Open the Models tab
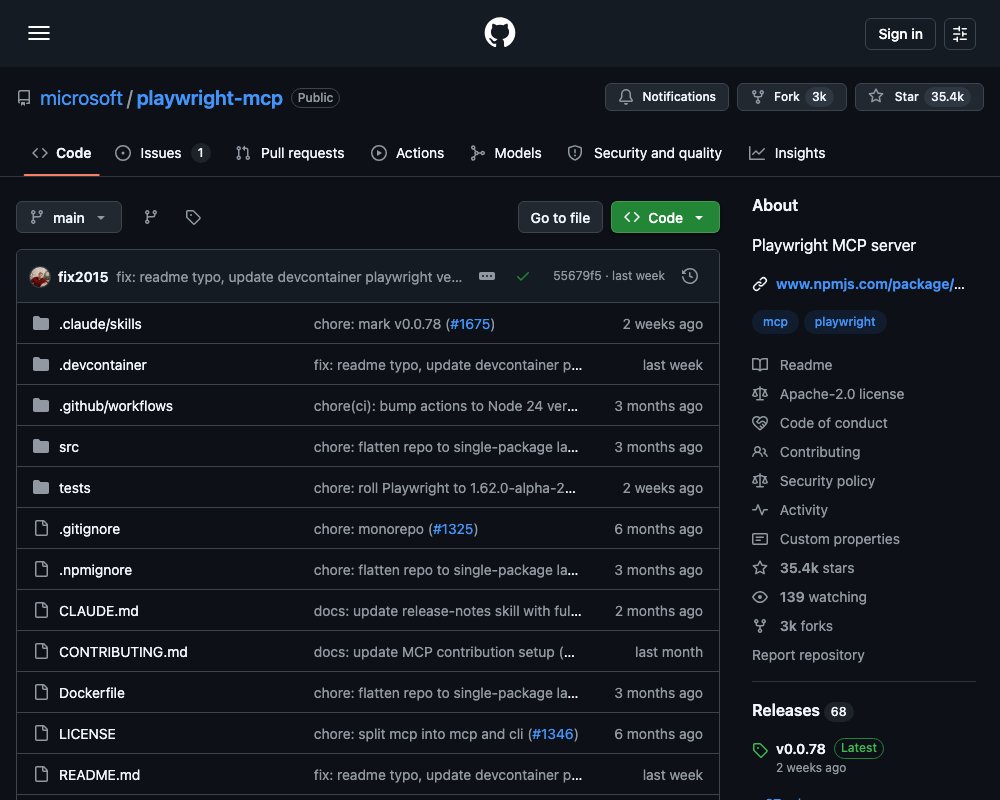Screen dimensions: 1000x800 506,153
